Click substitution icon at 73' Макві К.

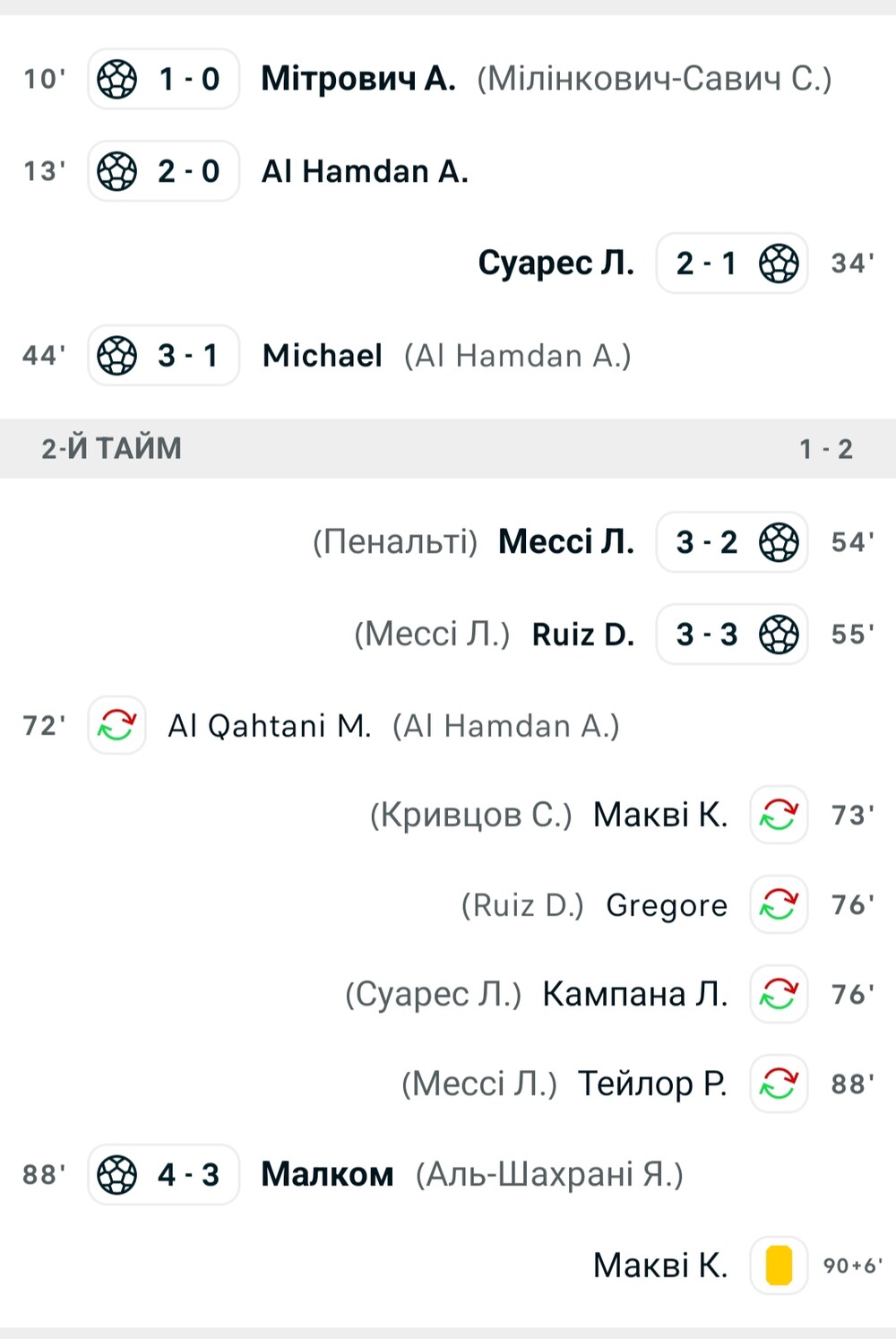(x=779, y=815)
